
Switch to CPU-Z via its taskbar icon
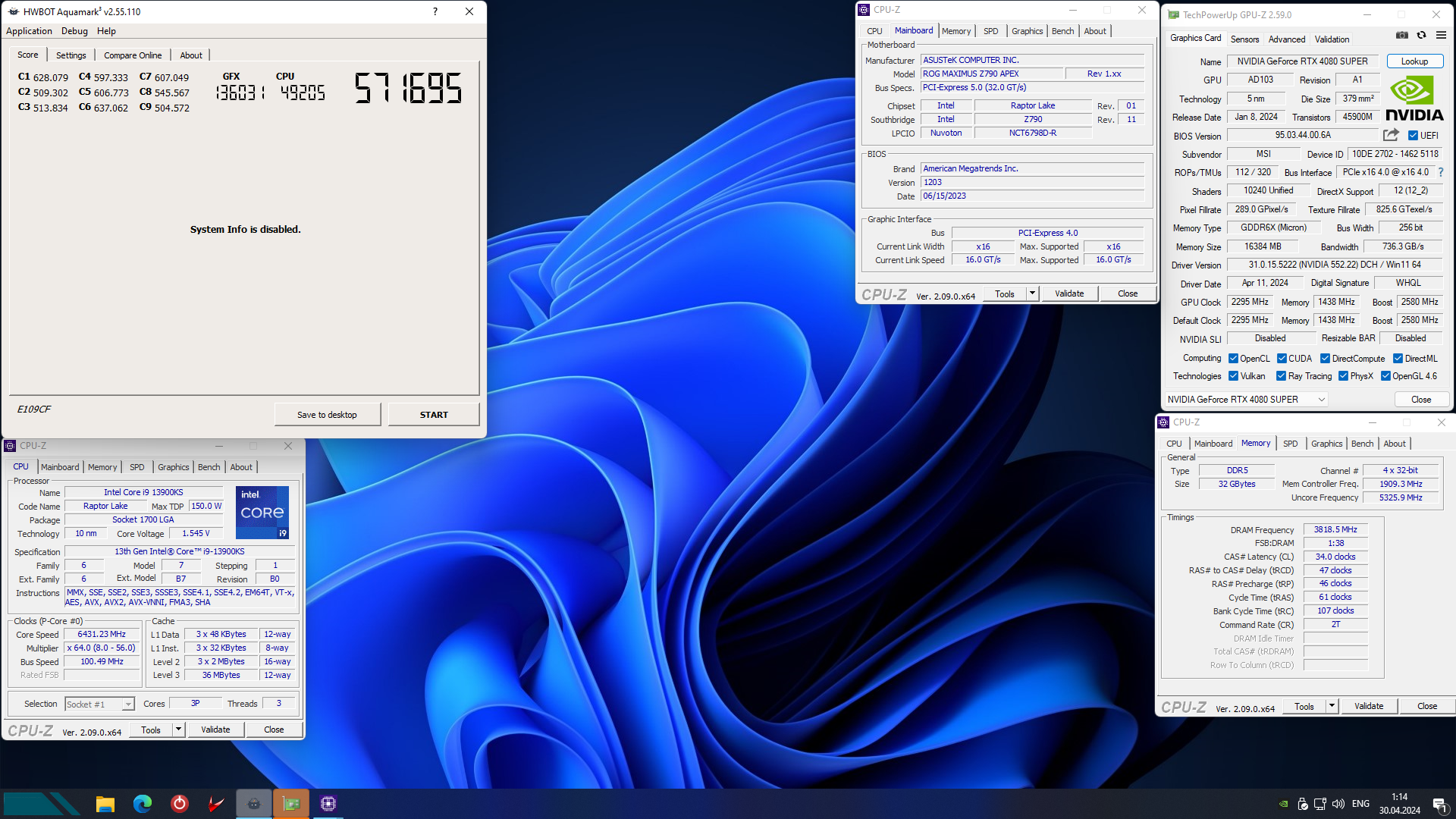328,804
